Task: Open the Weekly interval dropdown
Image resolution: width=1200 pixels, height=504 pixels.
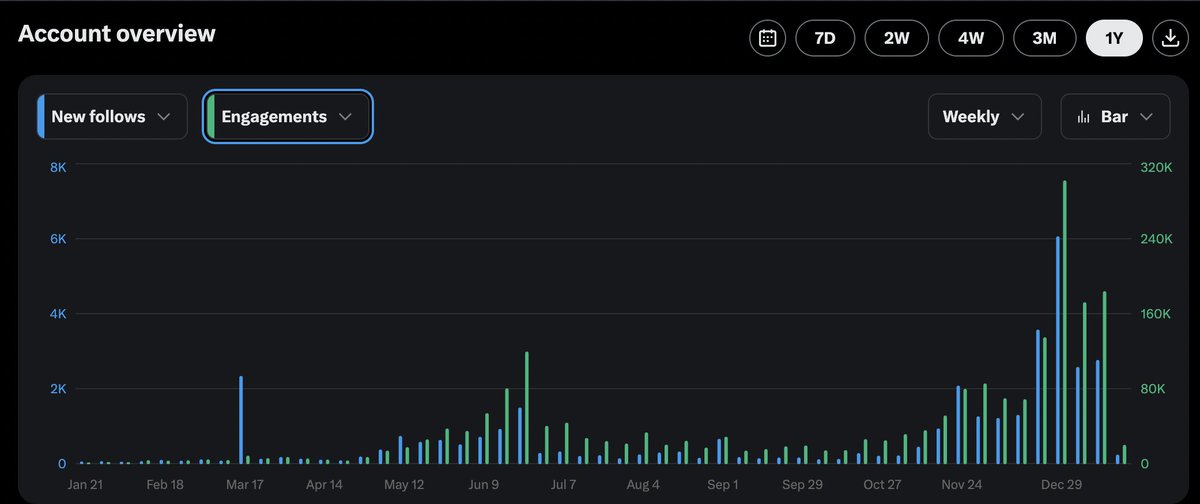Action: point(985,117)
